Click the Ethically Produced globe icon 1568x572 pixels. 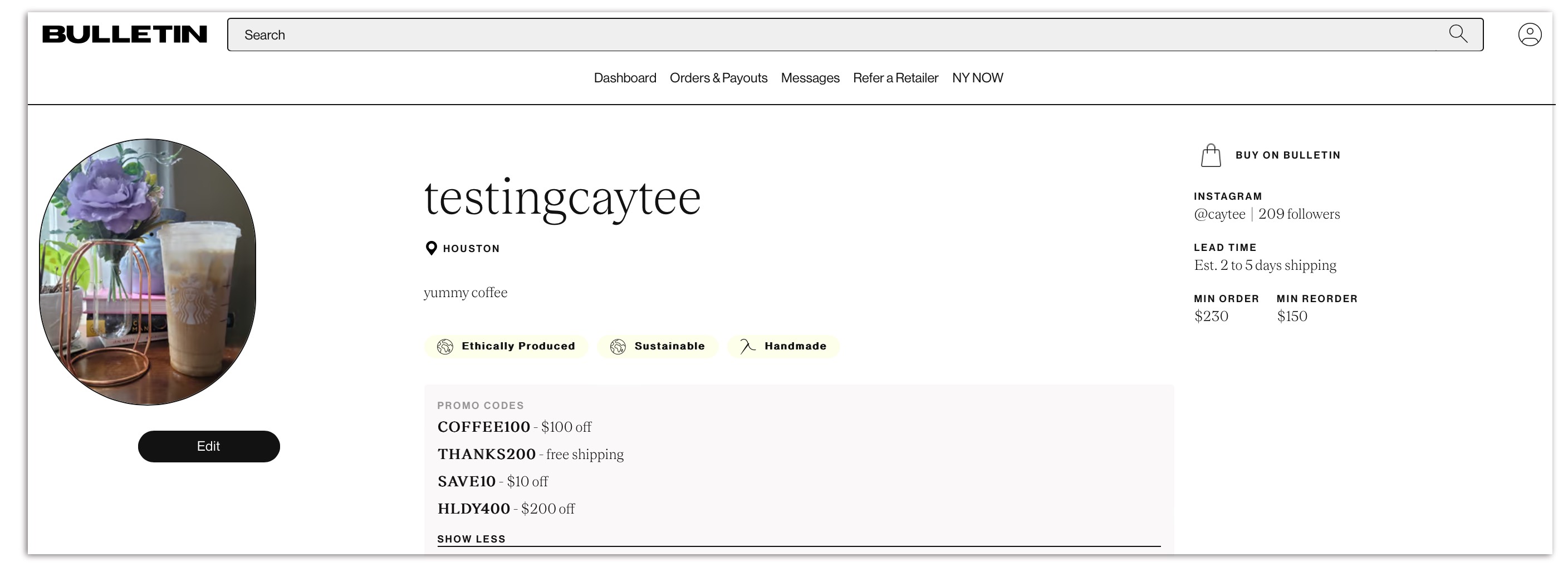[x=445, y=346]
